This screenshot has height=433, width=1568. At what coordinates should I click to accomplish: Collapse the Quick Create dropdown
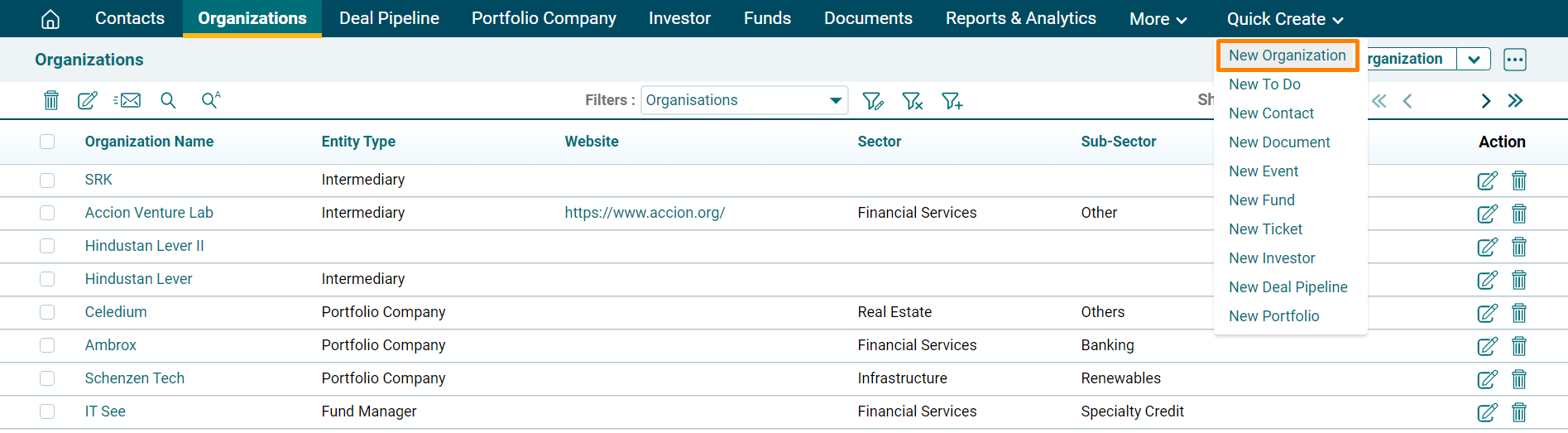click(1284, 19)
